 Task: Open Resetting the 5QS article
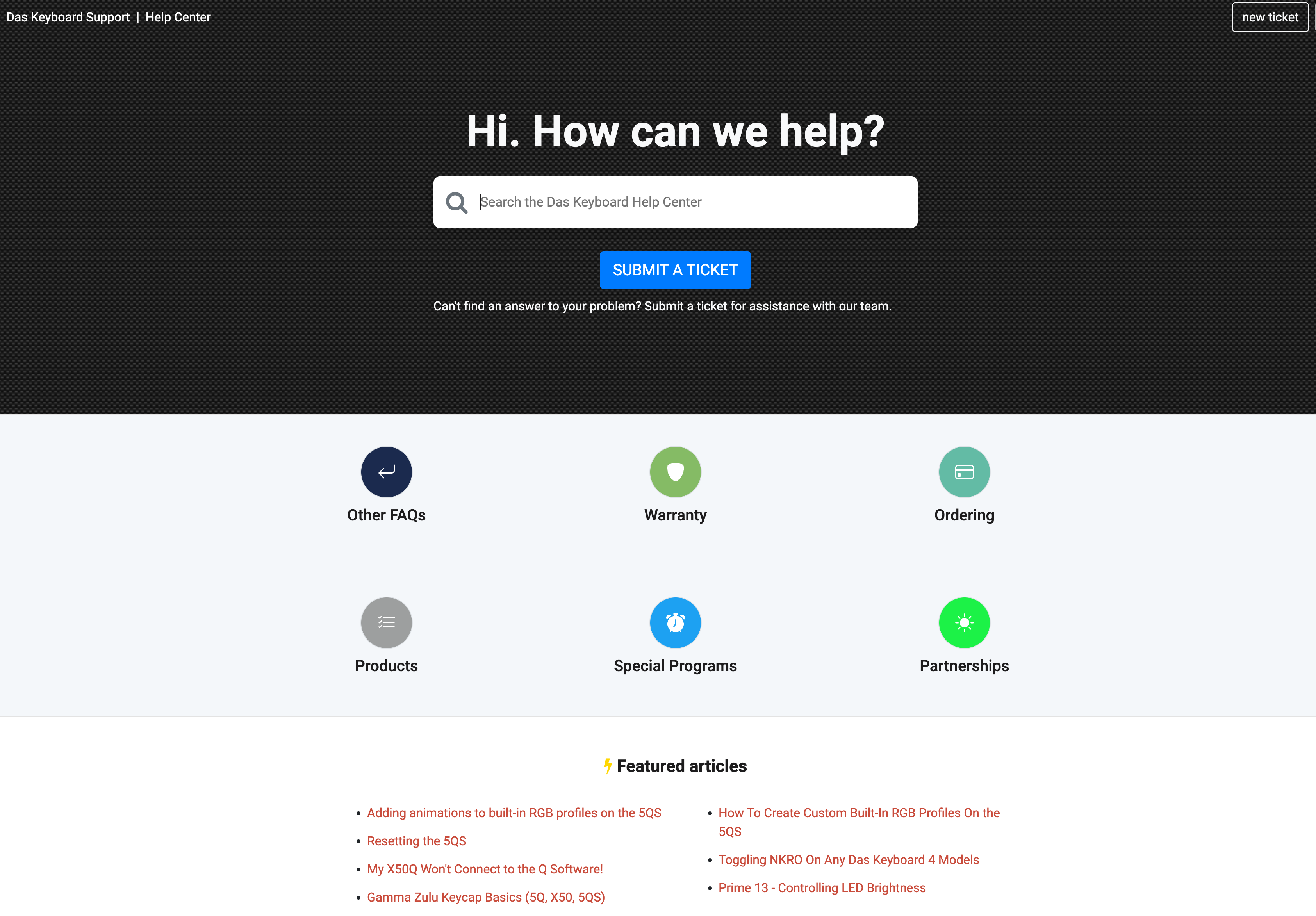(416, 840)
